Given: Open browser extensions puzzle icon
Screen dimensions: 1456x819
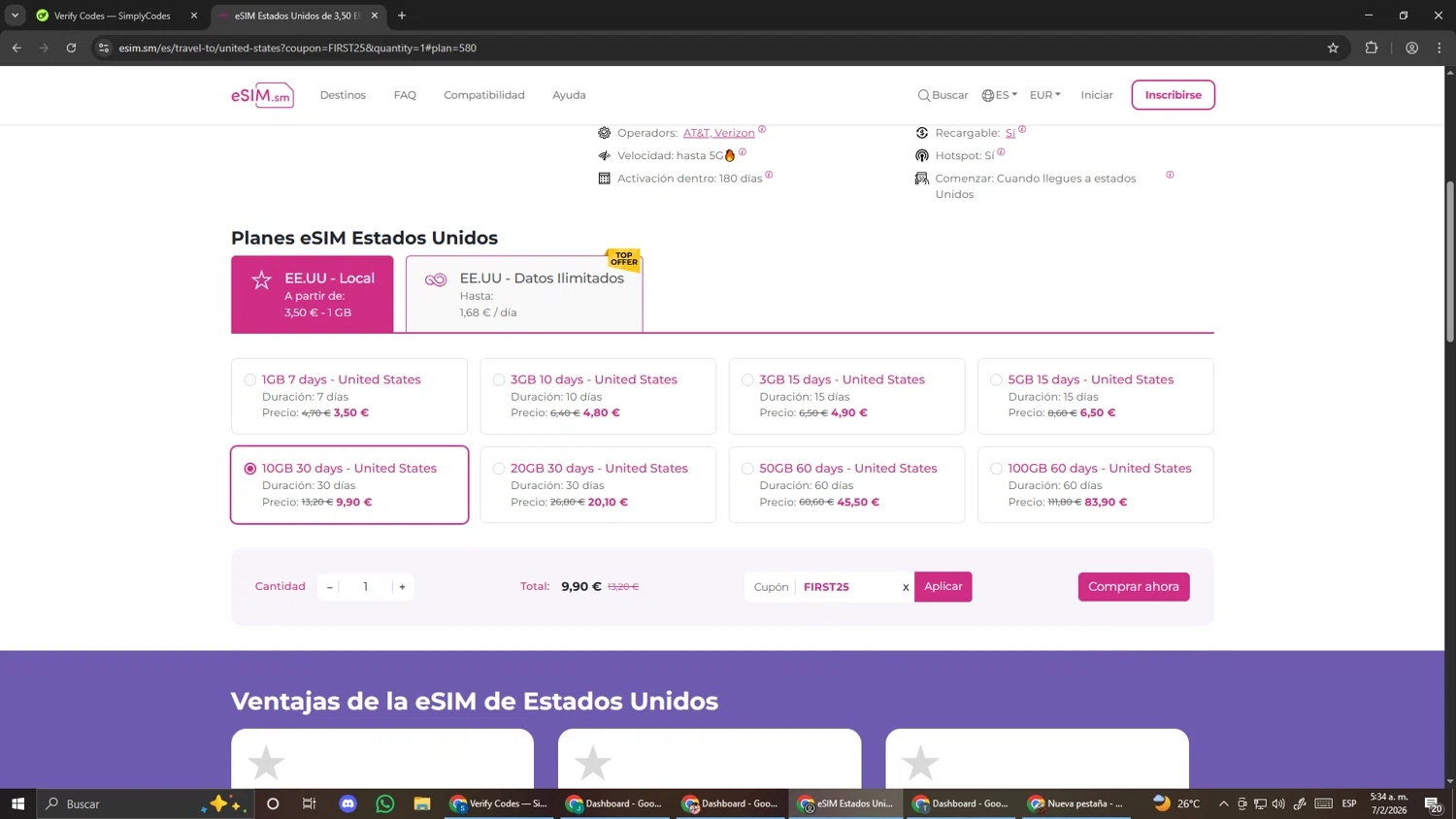Looking at the screenshot, I should pos(1372,48).
